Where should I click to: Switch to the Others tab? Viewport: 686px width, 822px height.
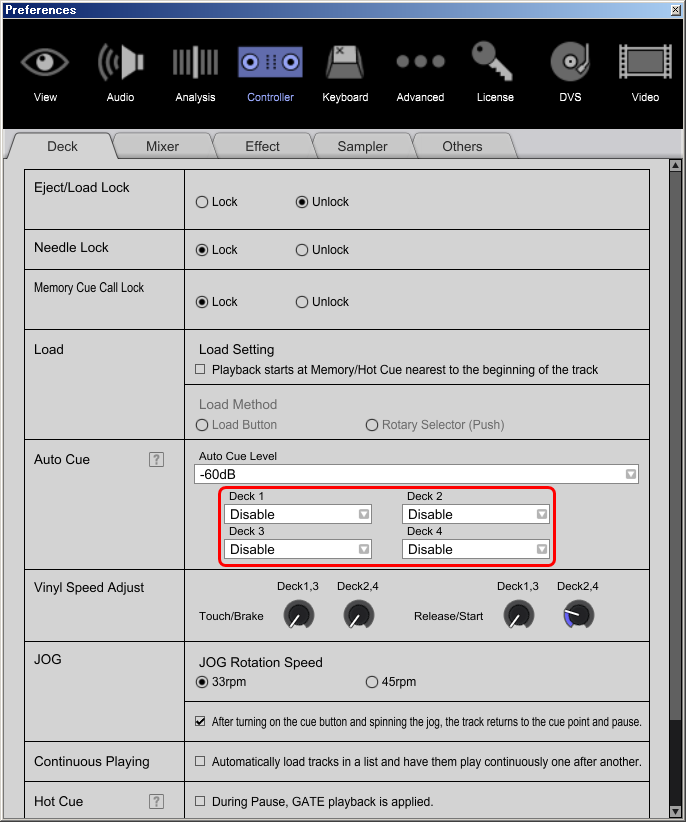coord(462,146)
